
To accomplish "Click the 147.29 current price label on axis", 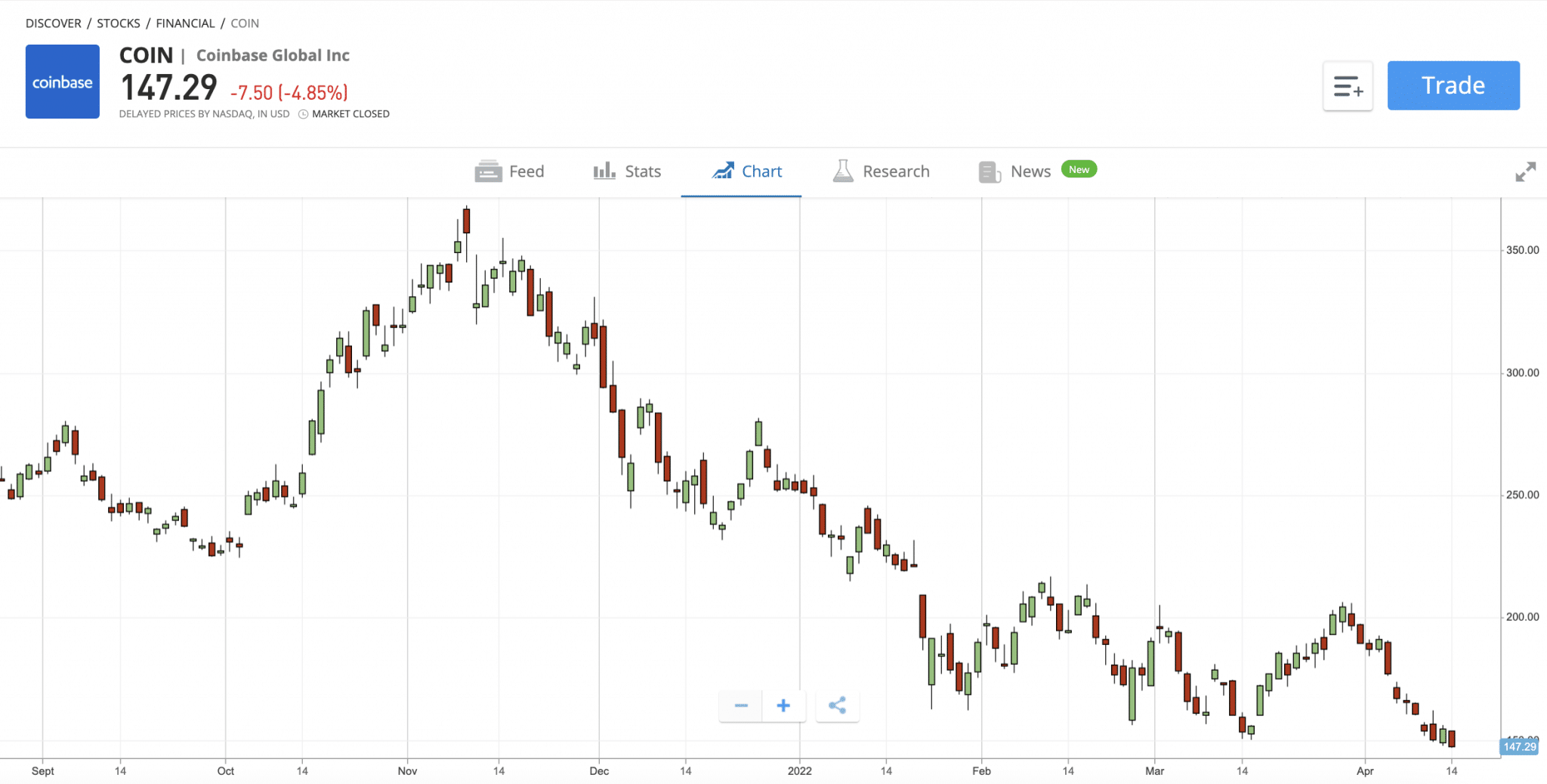I will click(1519, 746).
